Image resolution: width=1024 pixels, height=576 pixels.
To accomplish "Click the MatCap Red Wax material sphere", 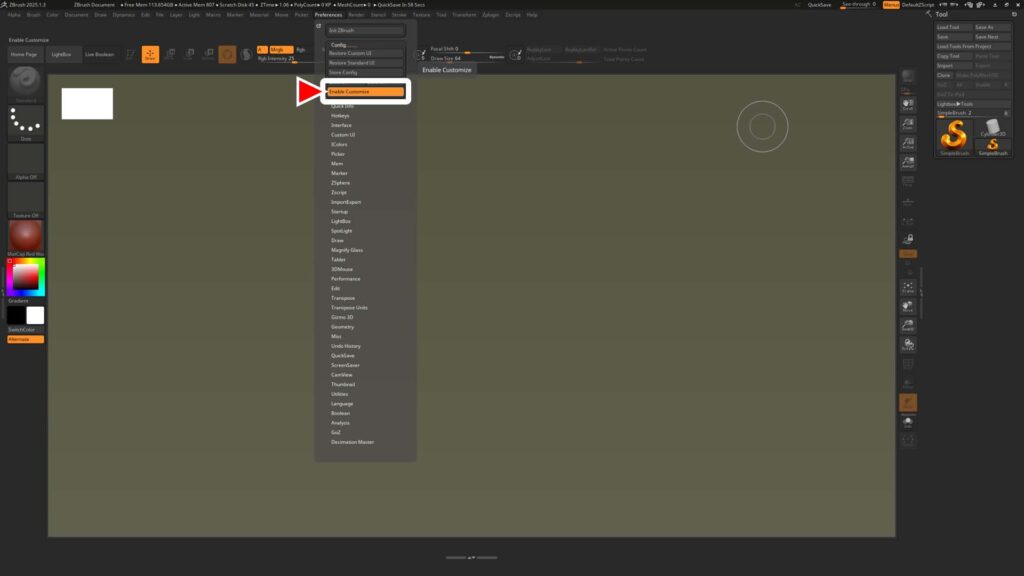I will pos(25,236).
